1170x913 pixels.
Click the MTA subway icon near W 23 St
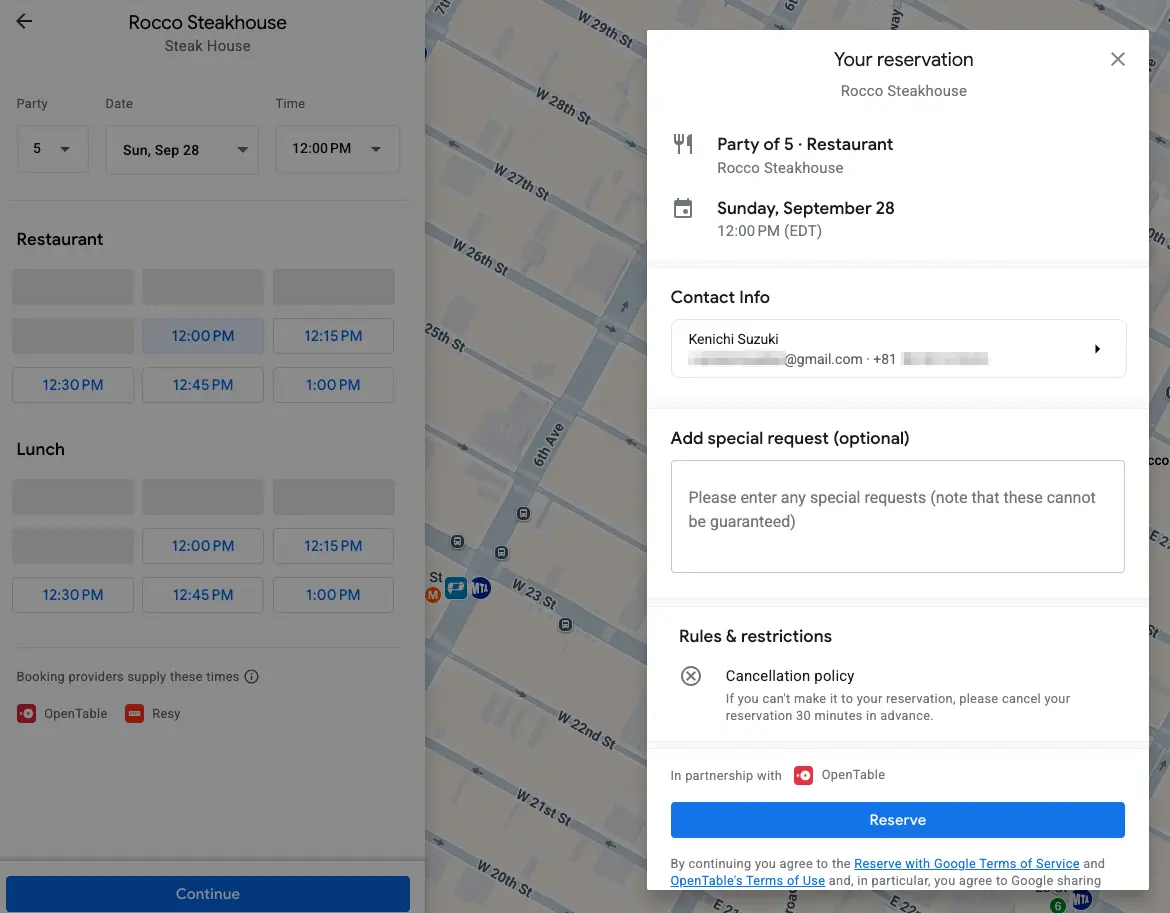click(481, 588)
